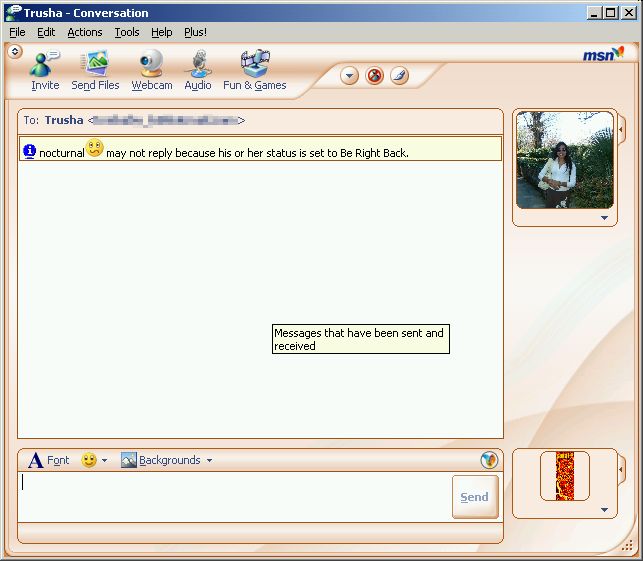Start a Webcam session

[x=152, y=70]
